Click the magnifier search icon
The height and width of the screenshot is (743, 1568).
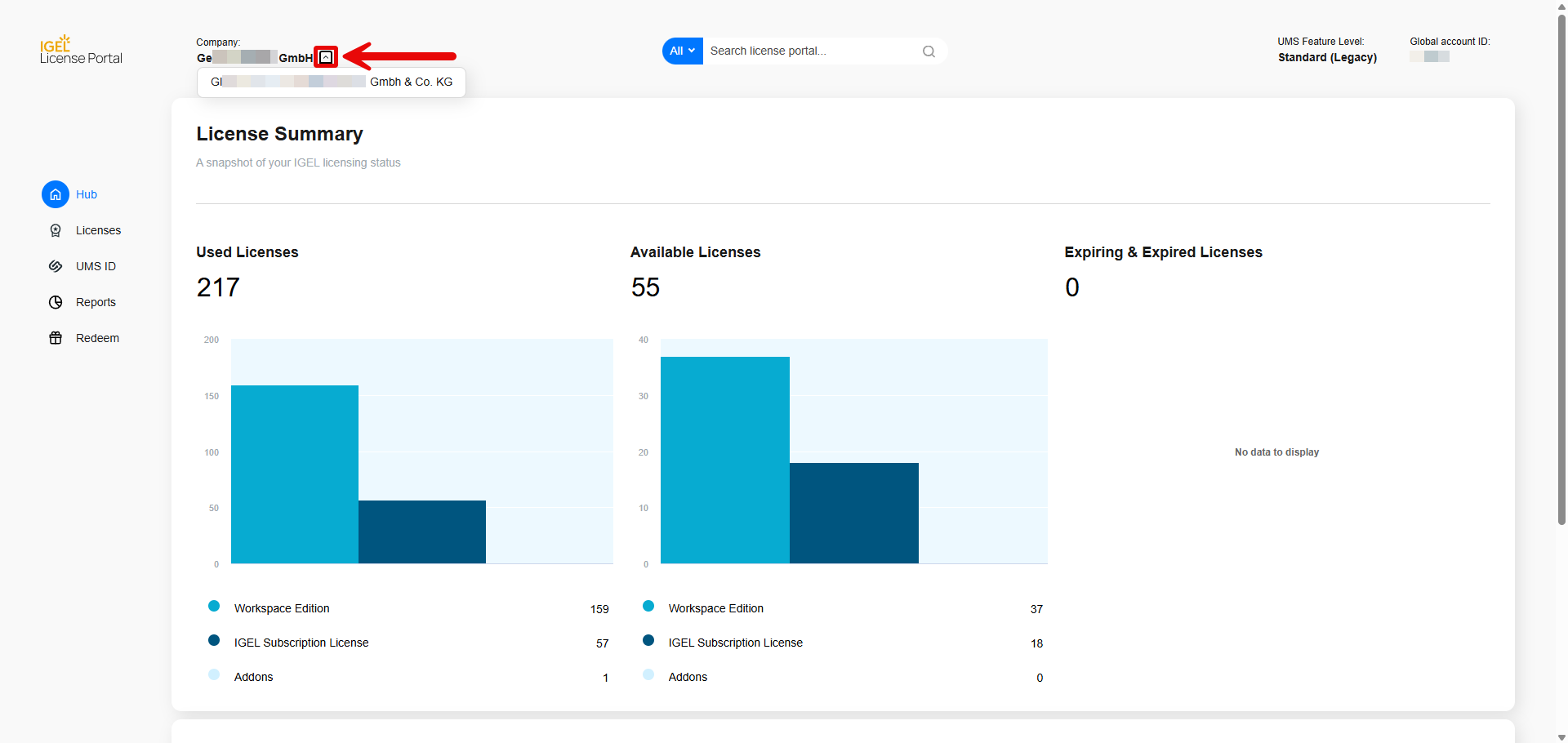[x=929, y=51]
